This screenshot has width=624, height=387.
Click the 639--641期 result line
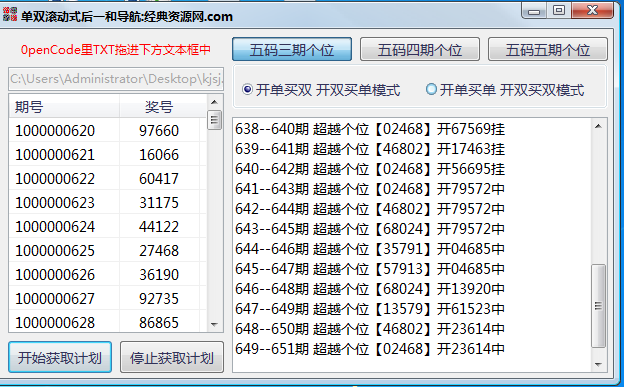coord(370,149)
